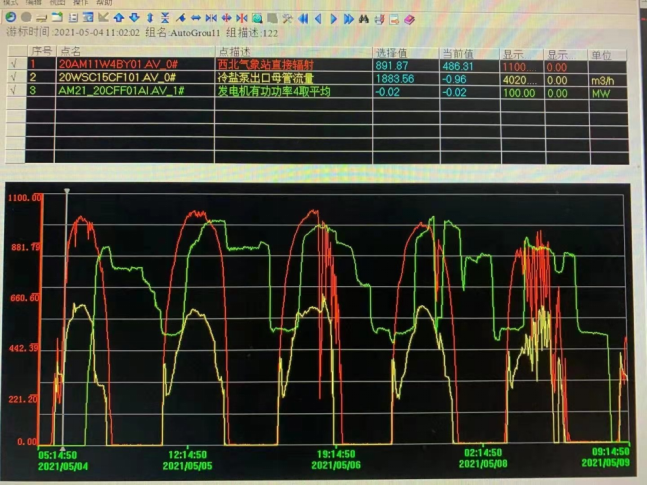Click the horizontal expand double-arrow icon
This screenshot has width=647, height=485.
click(x=196, y=18)
